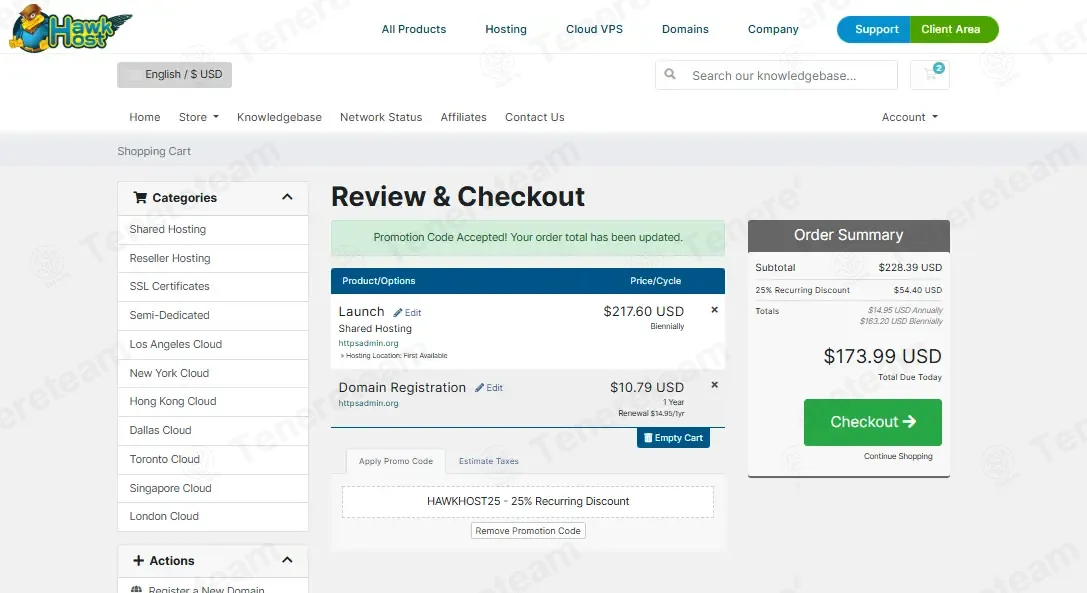The width and height of the screenshot is (1087, 593).
Task: Change language and currency English / $ USD
Action: [x=175, y=75]
